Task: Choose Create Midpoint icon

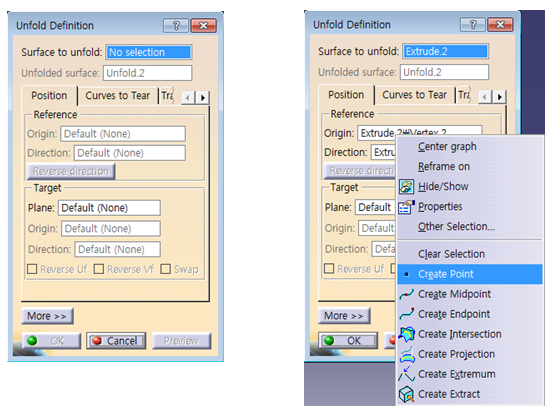Action: (406, 294)
